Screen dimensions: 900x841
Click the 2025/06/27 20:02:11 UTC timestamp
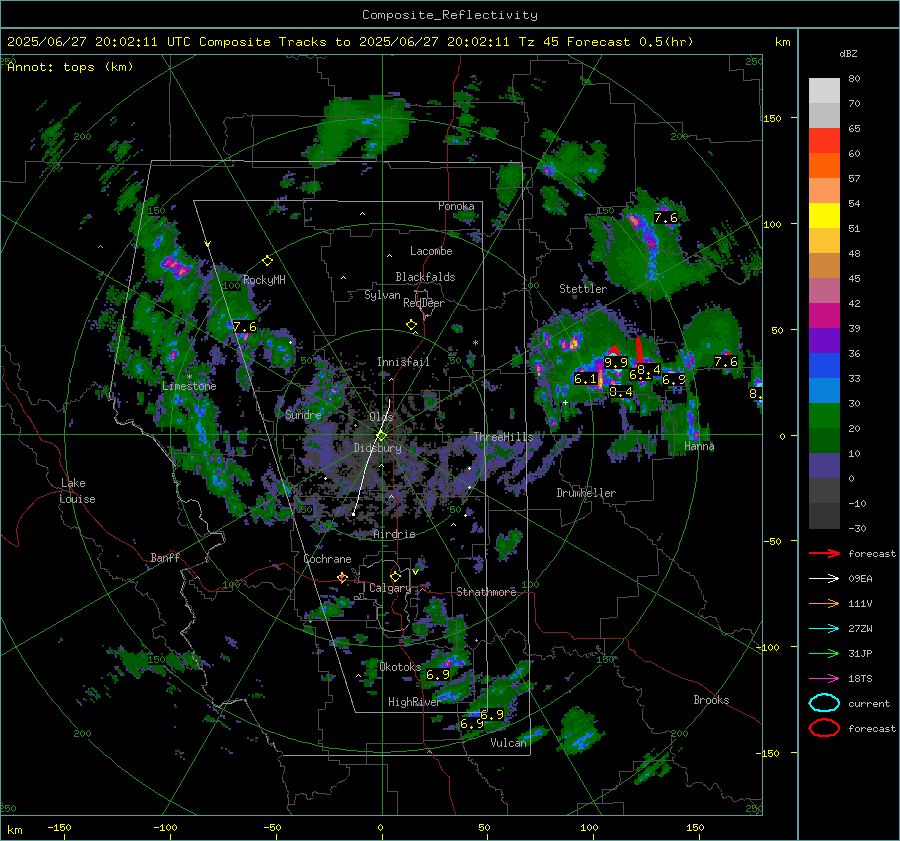point(90,42)
